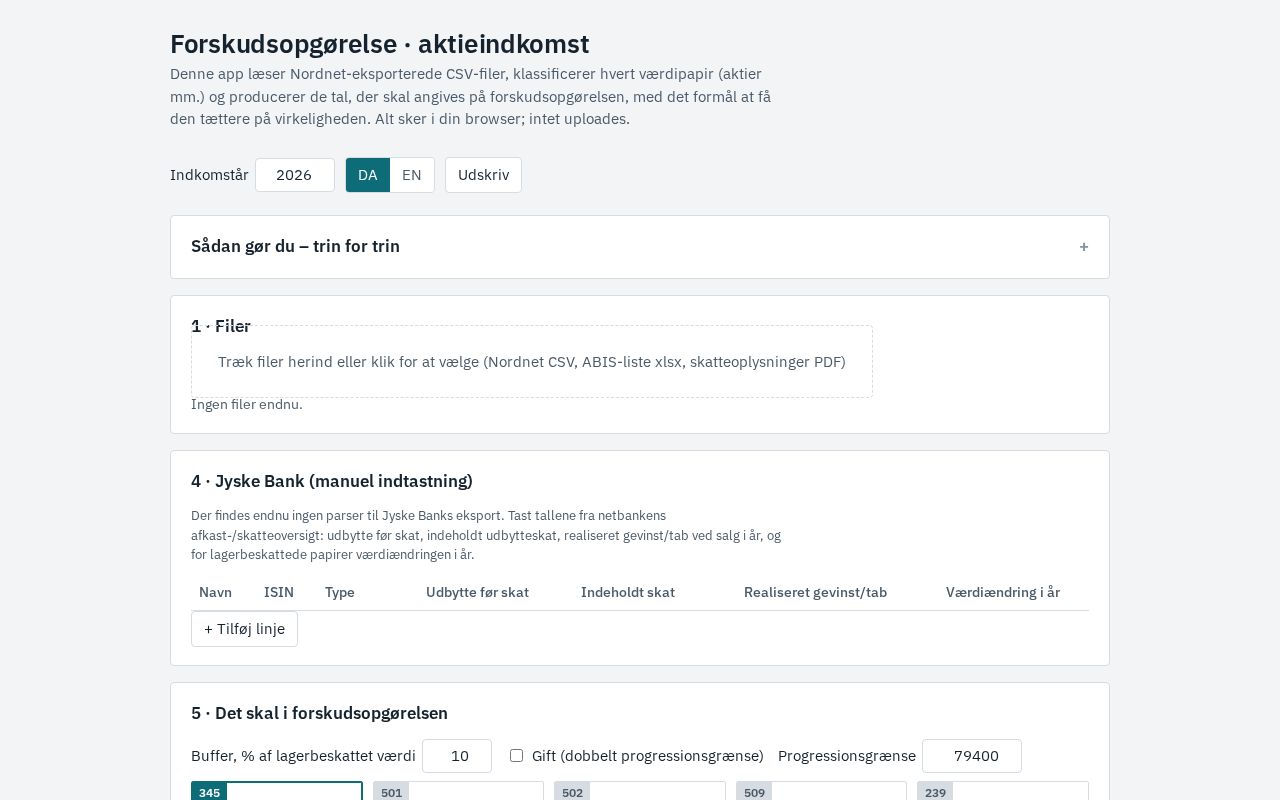Add a row with '+ Tilføj linje'

[244, 629]
